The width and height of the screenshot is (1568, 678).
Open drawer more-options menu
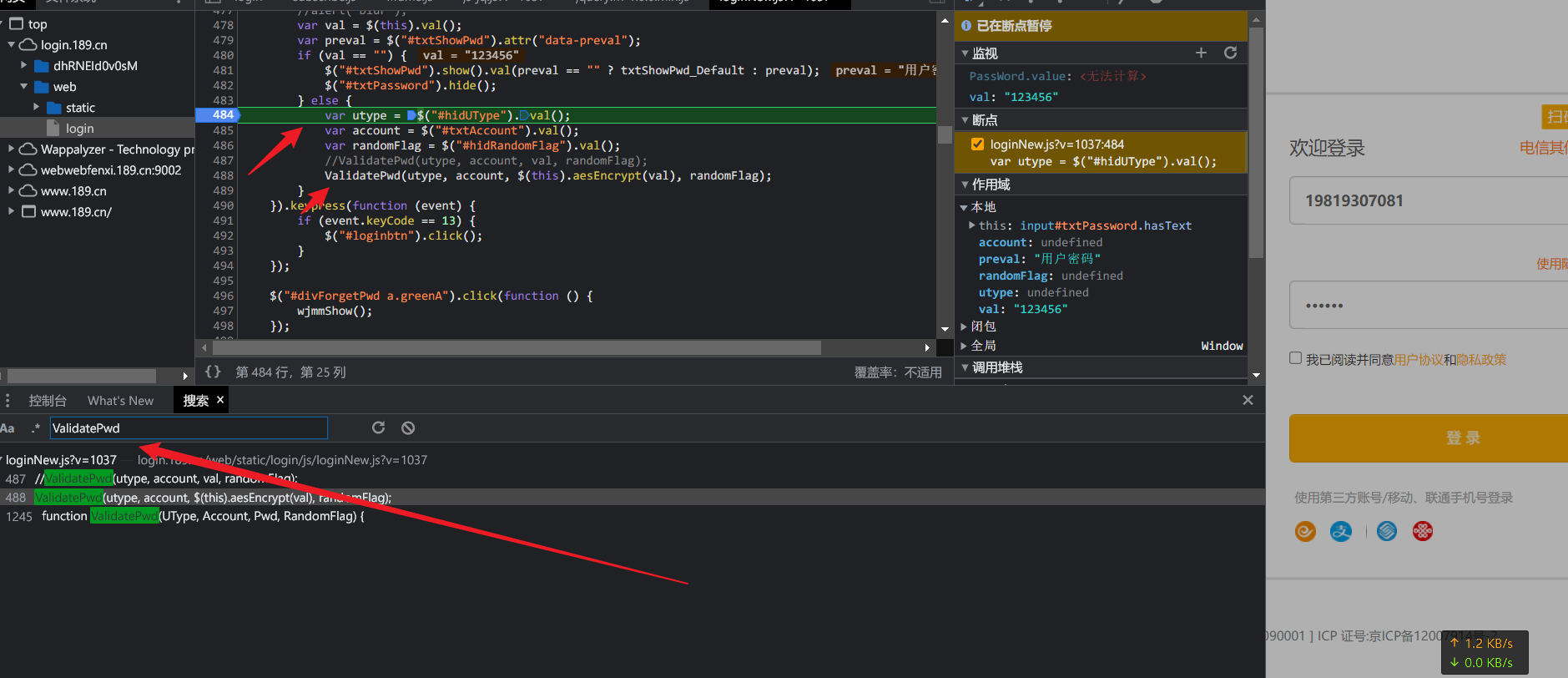click(x=8, y=400)
